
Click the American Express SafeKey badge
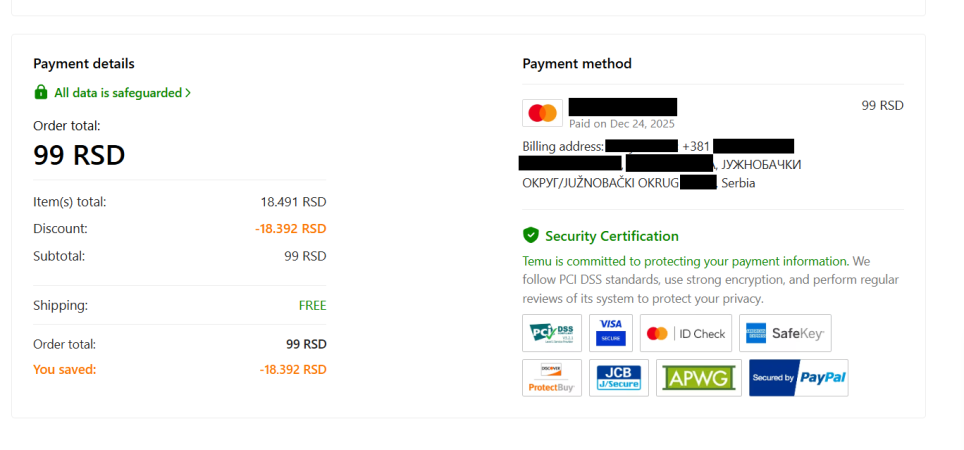pyautogui.click(x=785, y=333)
